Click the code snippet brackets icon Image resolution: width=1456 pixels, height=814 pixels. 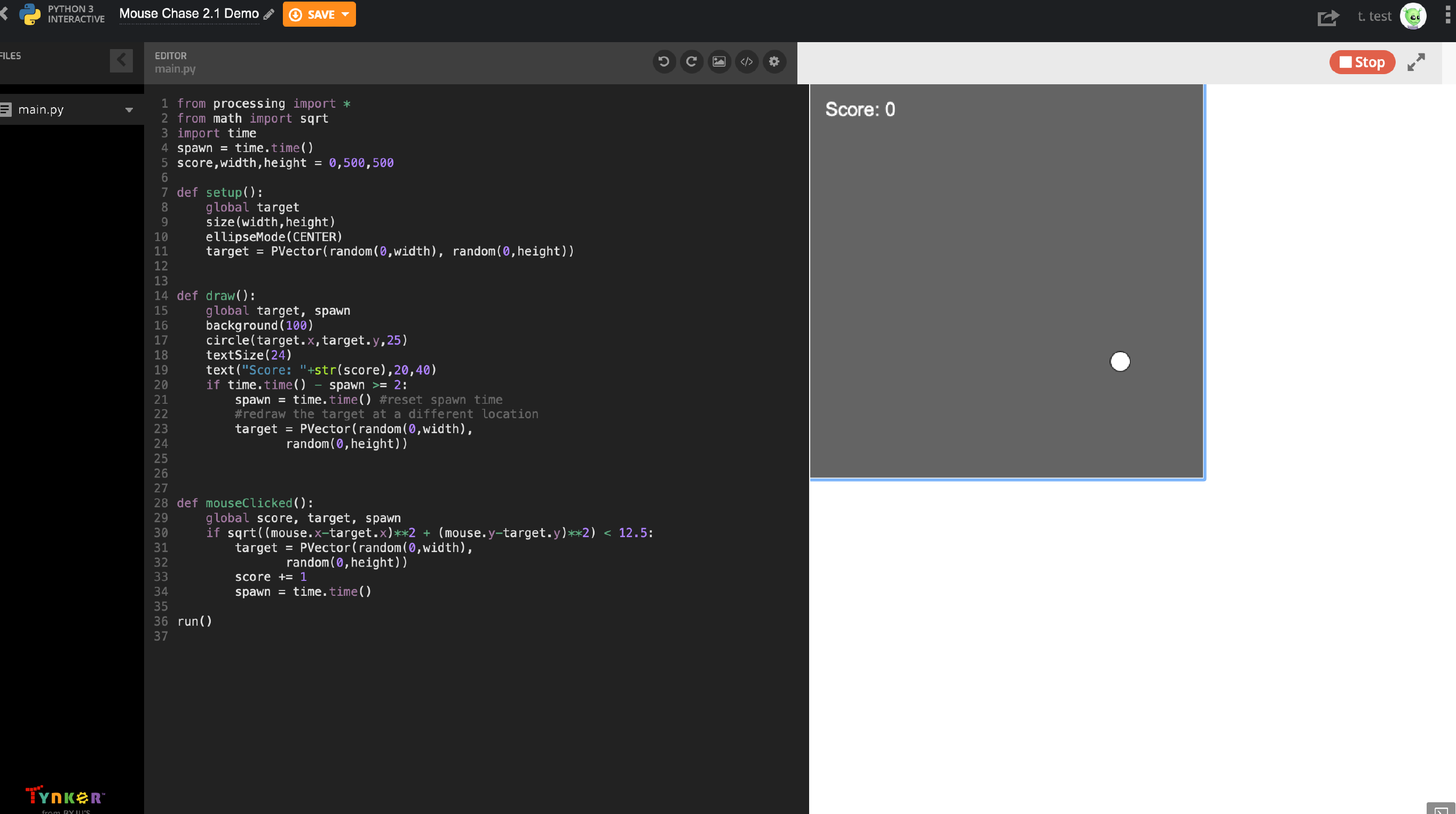click(x=747, y=61)
